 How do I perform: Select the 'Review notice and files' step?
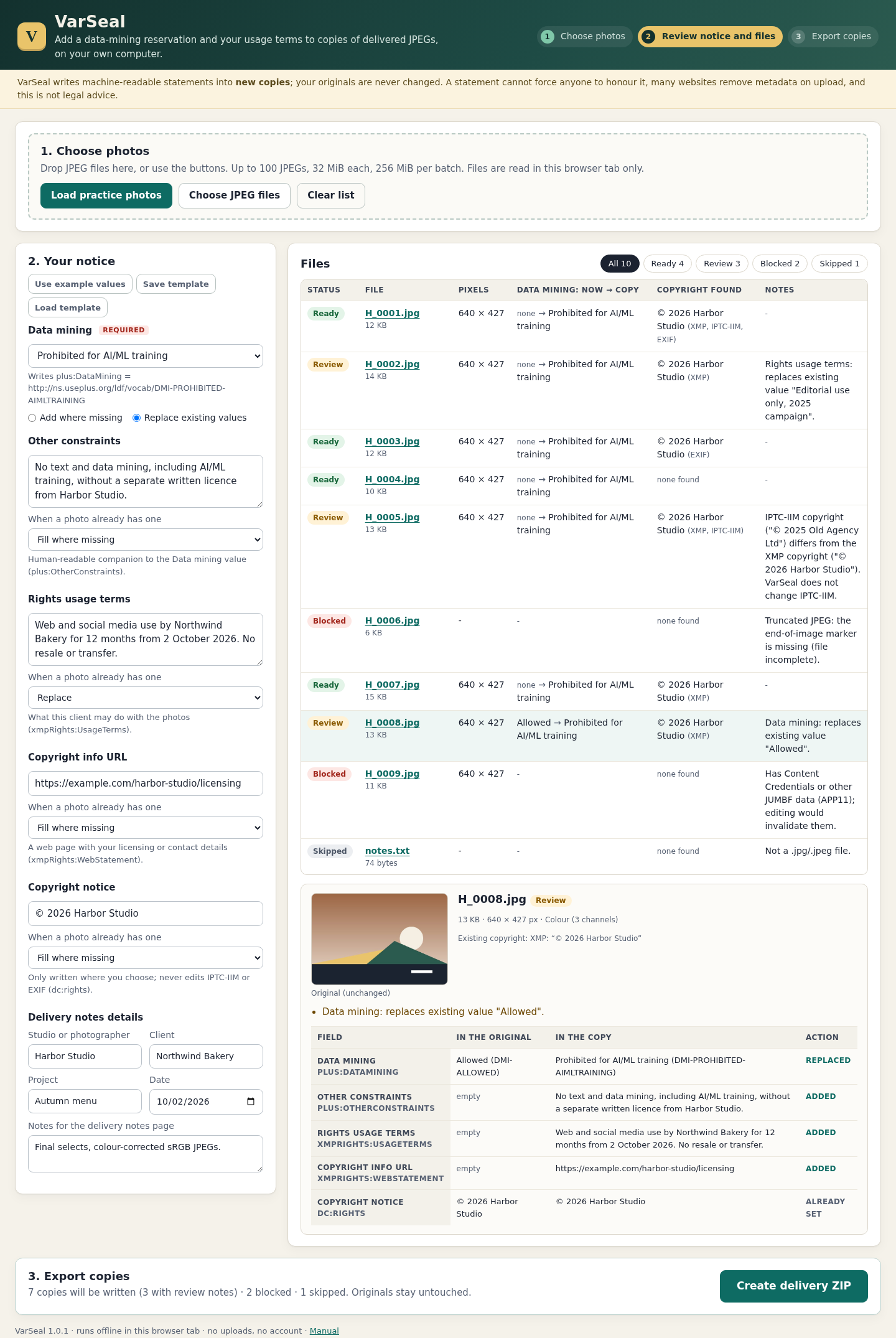coord(710,37)
